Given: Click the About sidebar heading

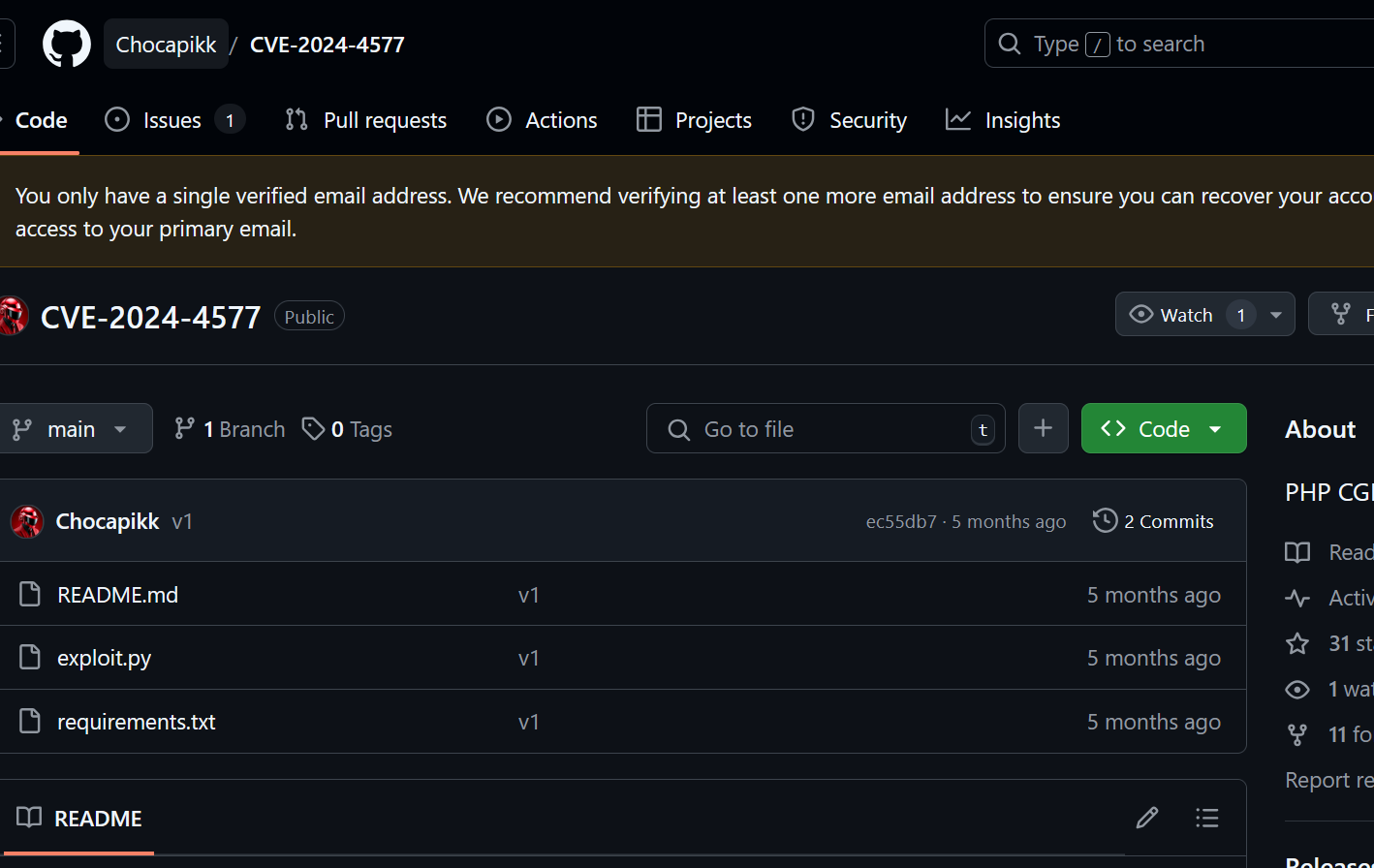Looking at the screenshot, I should [1321, 429].
